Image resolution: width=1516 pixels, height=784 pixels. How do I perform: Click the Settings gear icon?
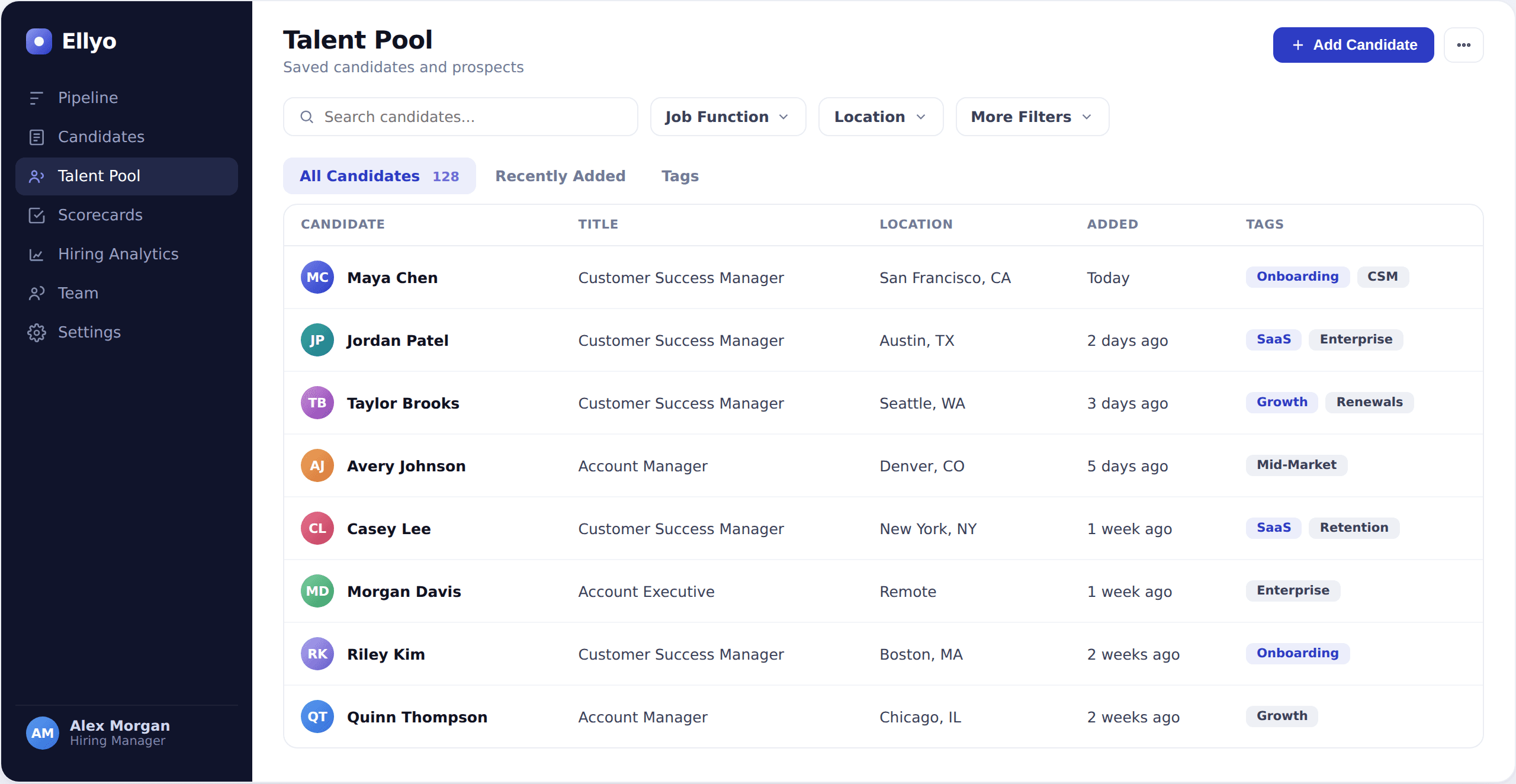pyautogui.click(x=37, y=332)
